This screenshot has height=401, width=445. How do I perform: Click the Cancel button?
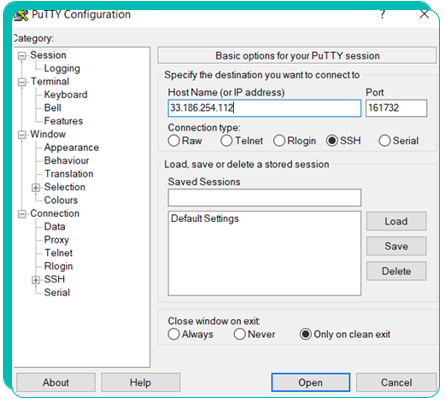396,382
